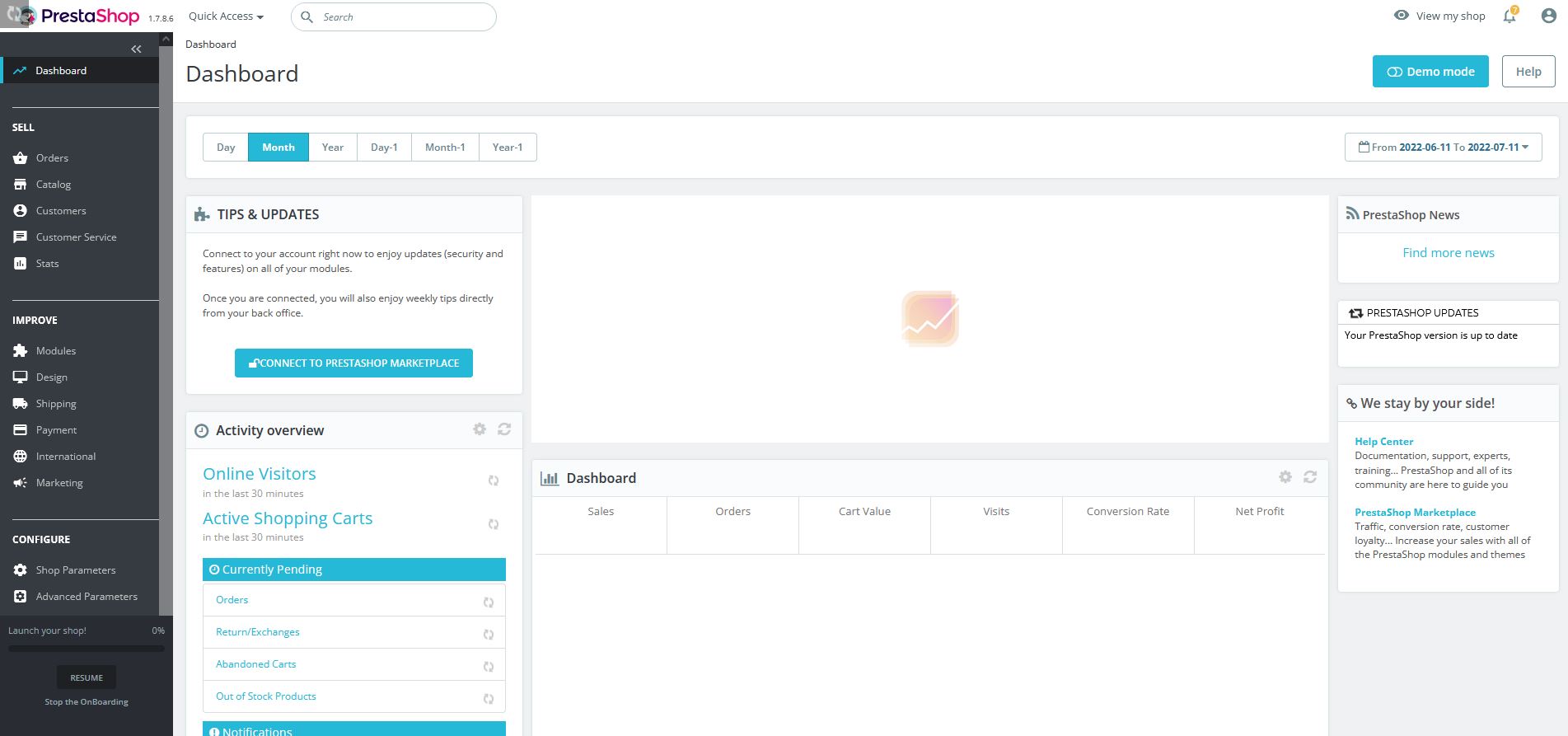This screenshot has width=1568, height=736.
Task: Open the Dashboard menu item in sidebar
Action: (80, 71)
